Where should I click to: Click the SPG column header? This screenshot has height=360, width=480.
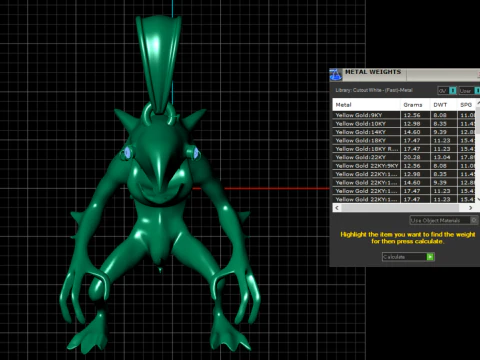(466, 105)
